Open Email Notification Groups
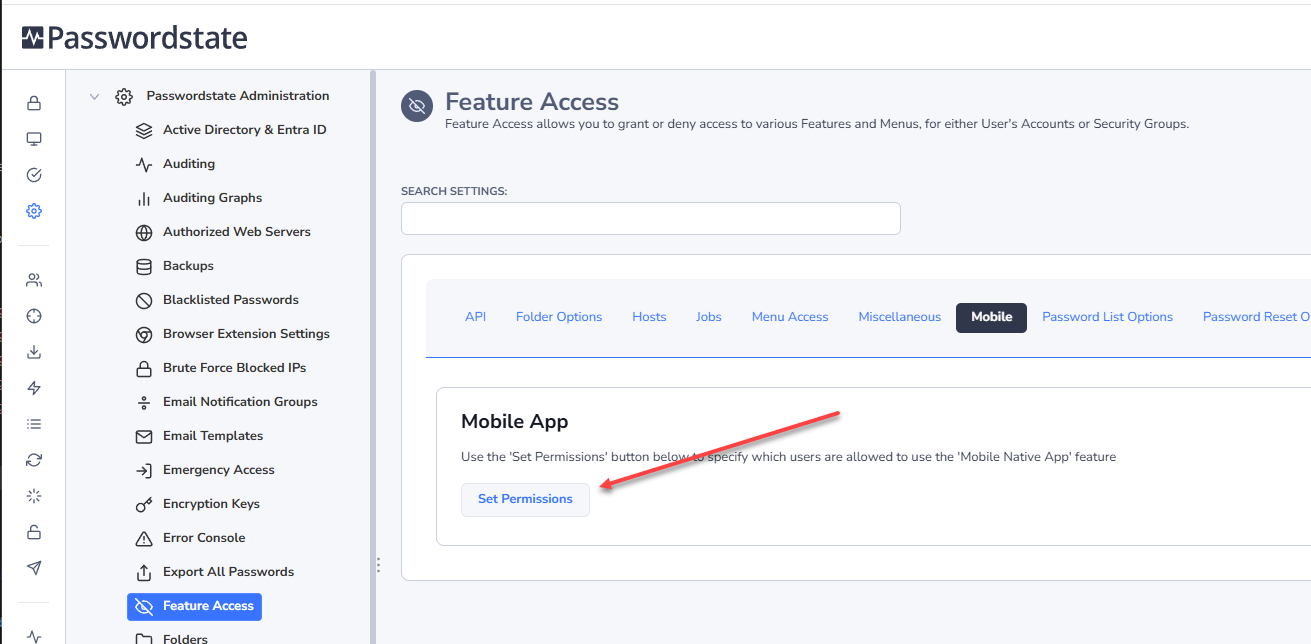This screenshot has width=1311, height=644. (x=241, y=402)
